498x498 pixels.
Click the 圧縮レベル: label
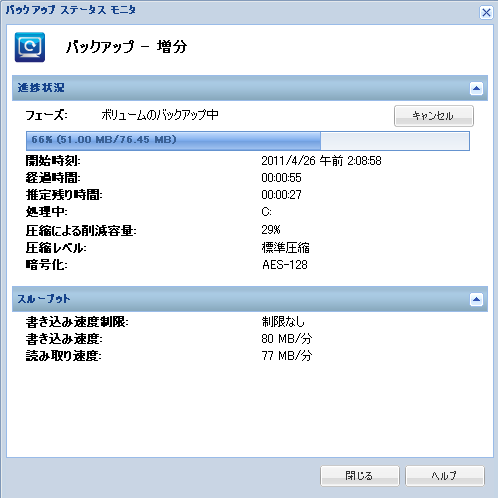[x=56, y=248]
